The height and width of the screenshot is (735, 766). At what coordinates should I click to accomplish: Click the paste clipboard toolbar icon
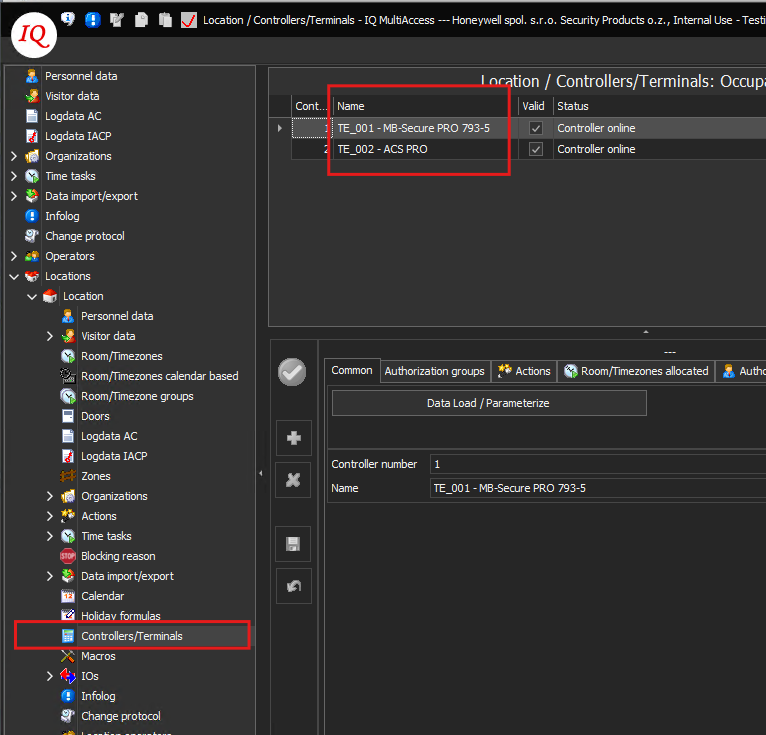click(x=165, y=20)
